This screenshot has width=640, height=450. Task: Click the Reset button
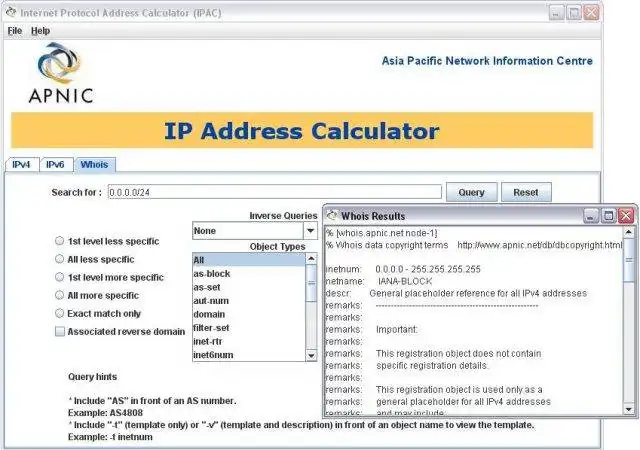tap(526, 192)
